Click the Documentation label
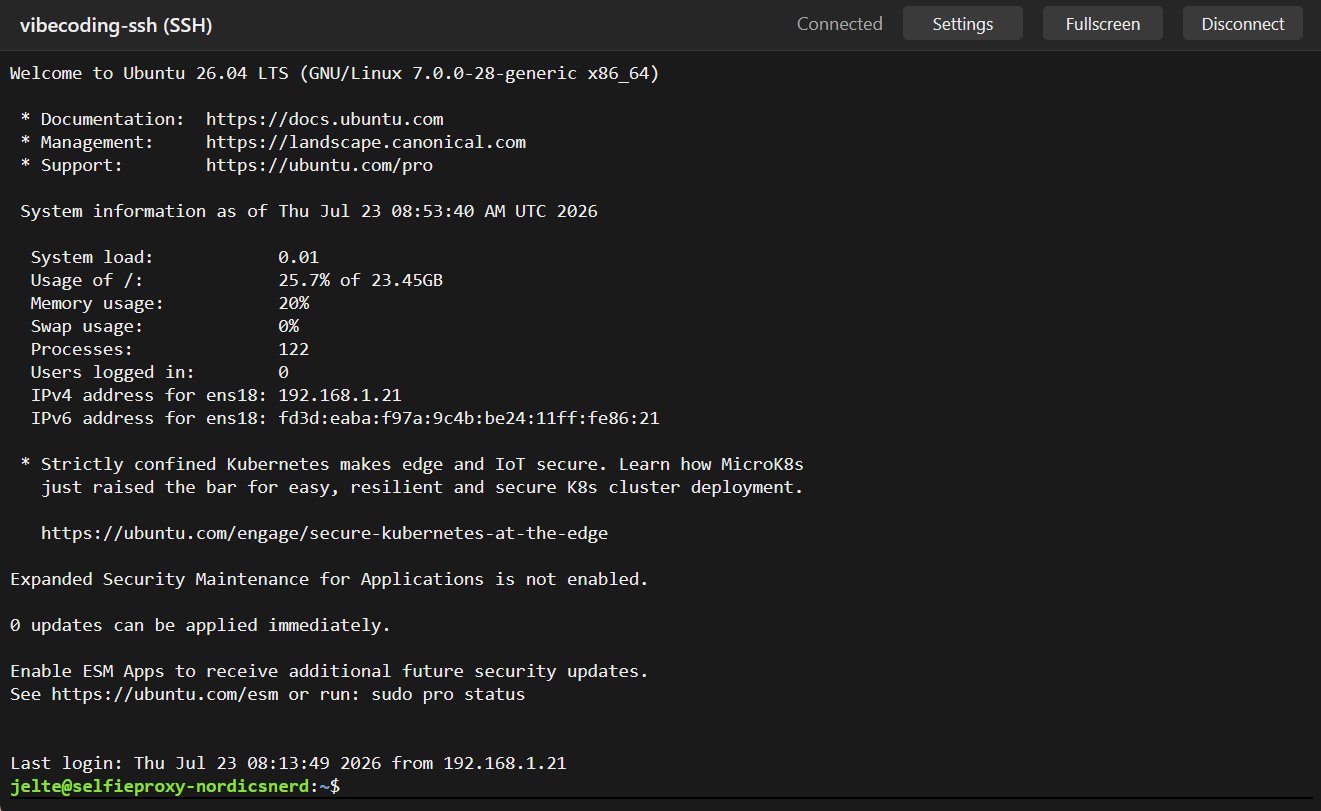 [112, 119]
